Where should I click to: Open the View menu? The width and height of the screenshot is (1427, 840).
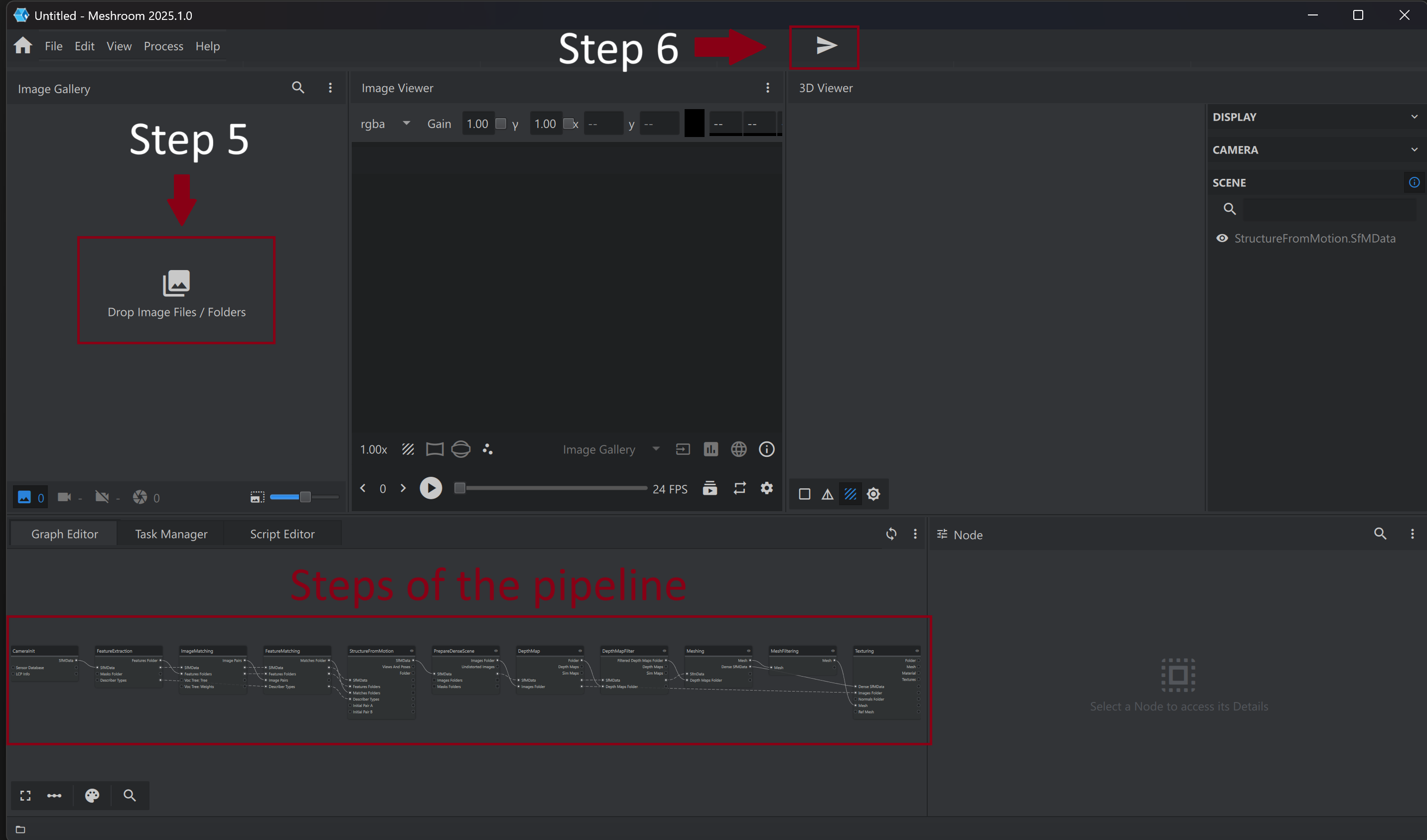[119, 46]
